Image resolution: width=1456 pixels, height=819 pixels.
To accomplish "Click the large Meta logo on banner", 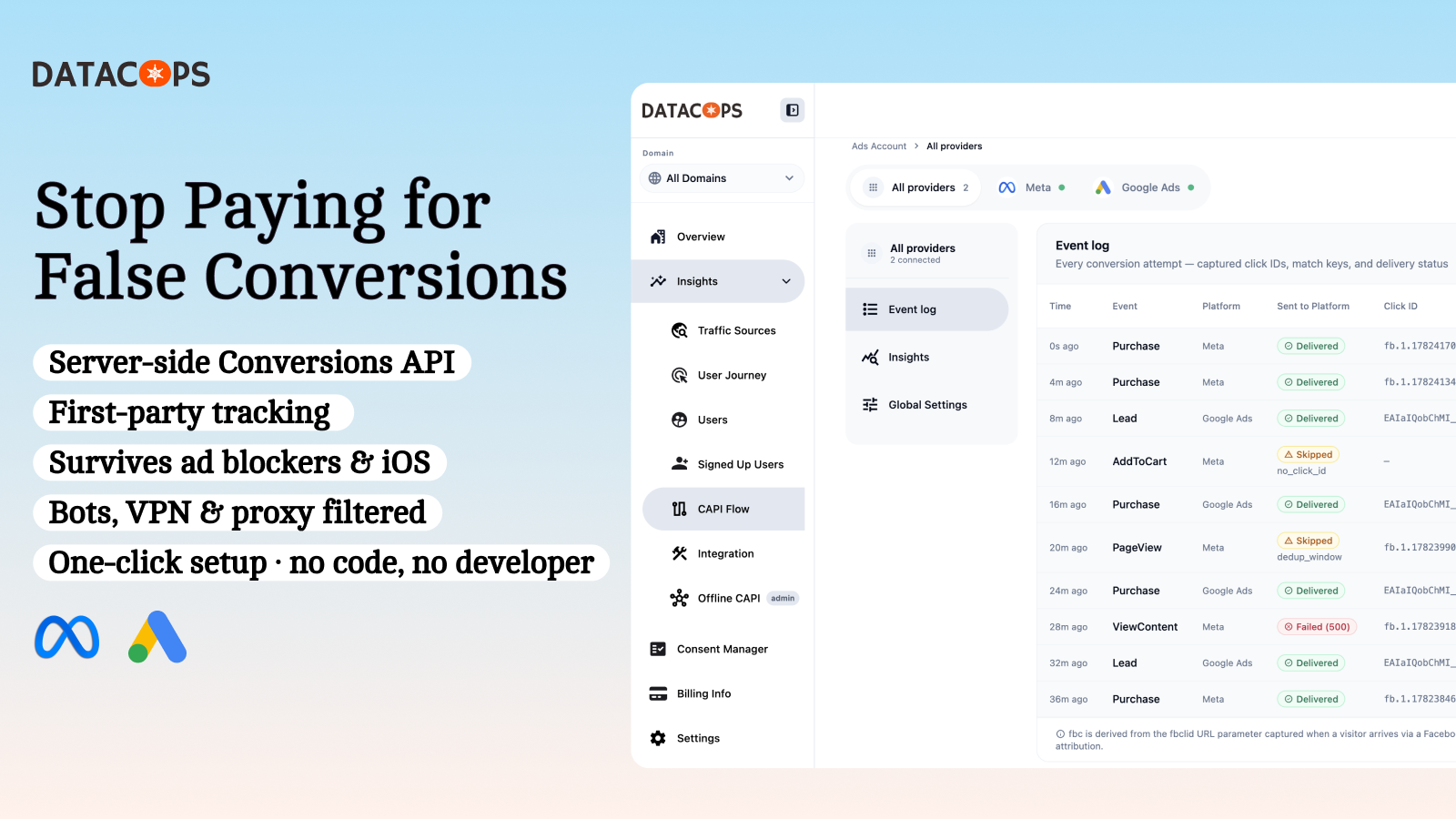I will [x=66, y=637].
